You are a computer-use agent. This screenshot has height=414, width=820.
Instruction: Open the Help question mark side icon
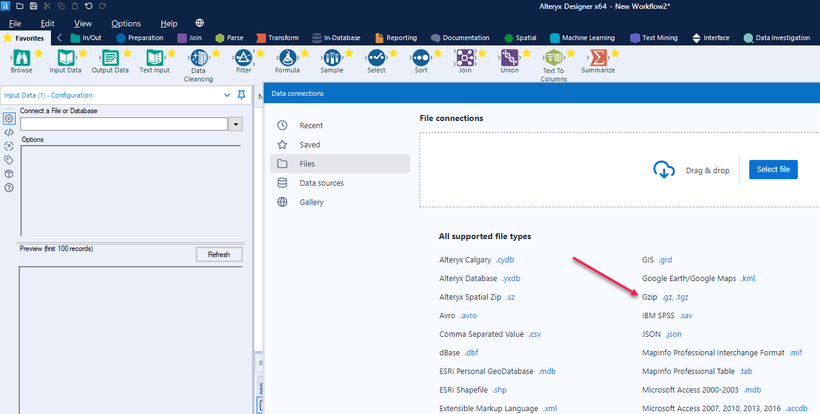coord(9,188)
